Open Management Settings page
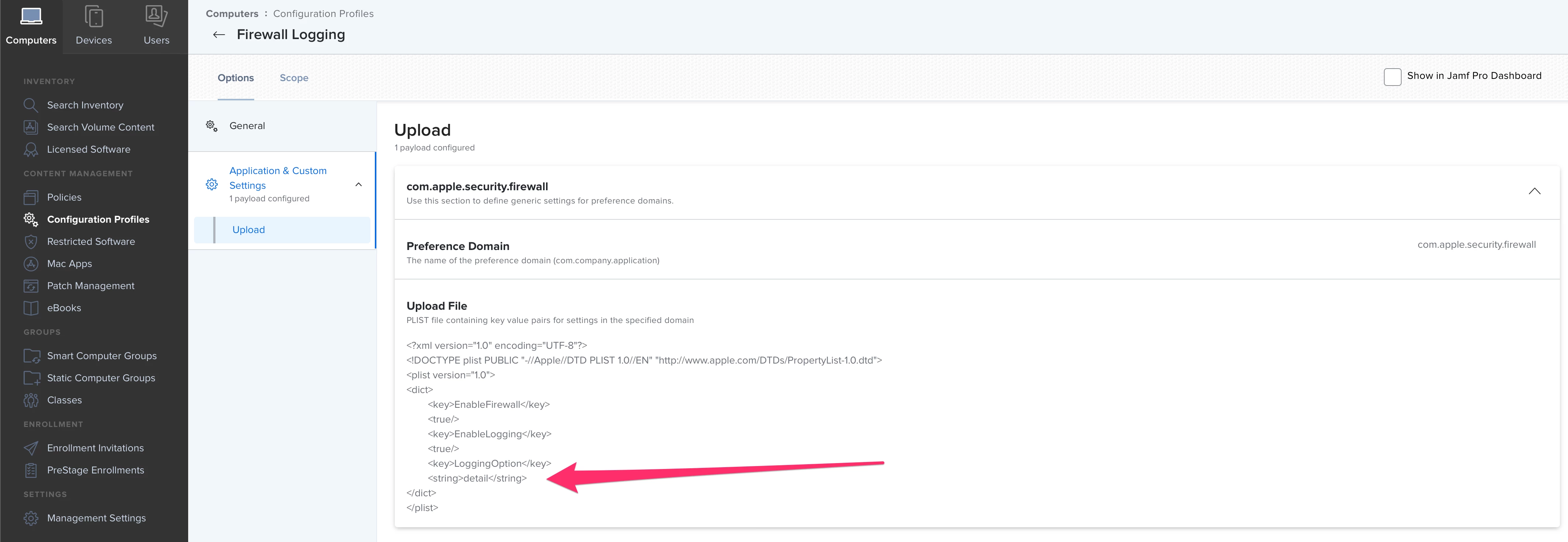1568x542 pixels. [x=96, y=518]
